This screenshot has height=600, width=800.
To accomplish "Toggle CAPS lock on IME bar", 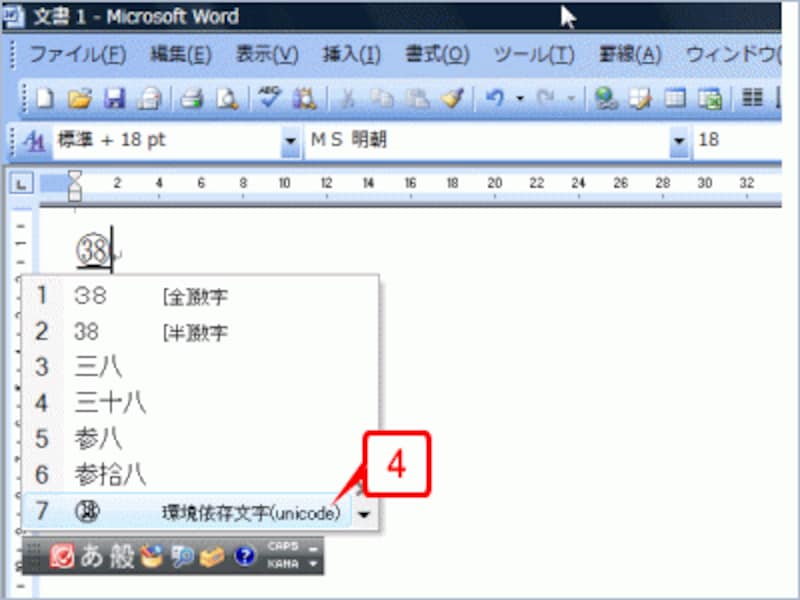I will coord(283,546).
